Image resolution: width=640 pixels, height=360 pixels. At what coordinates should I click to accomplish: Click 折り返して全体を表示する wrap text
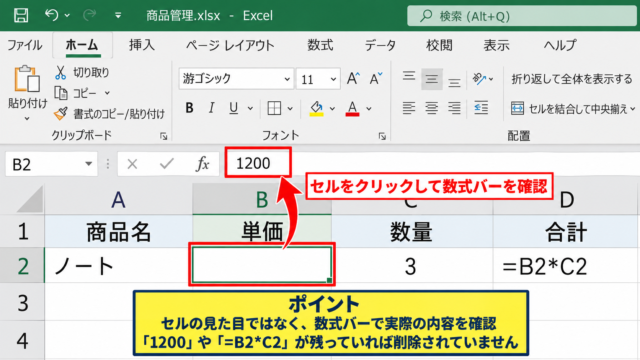coord(571,79)
